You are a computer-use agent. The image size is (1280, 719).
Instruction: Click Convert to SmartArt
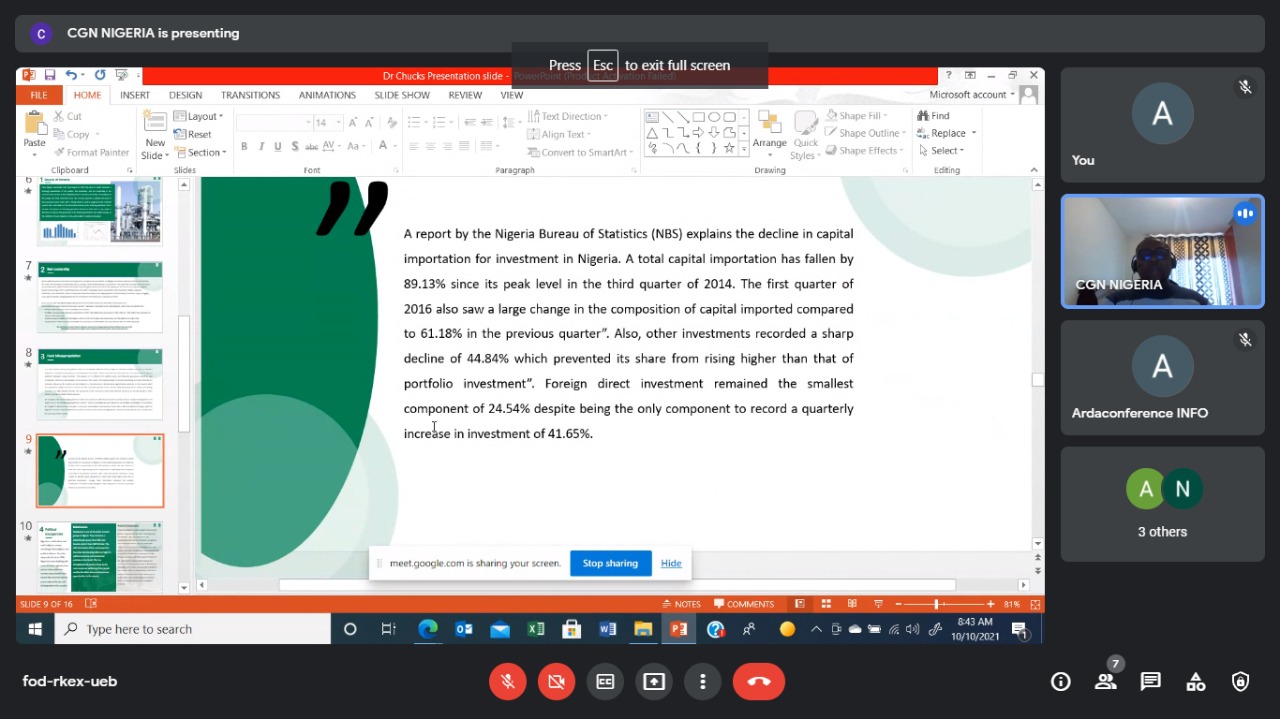coord(581,152)
